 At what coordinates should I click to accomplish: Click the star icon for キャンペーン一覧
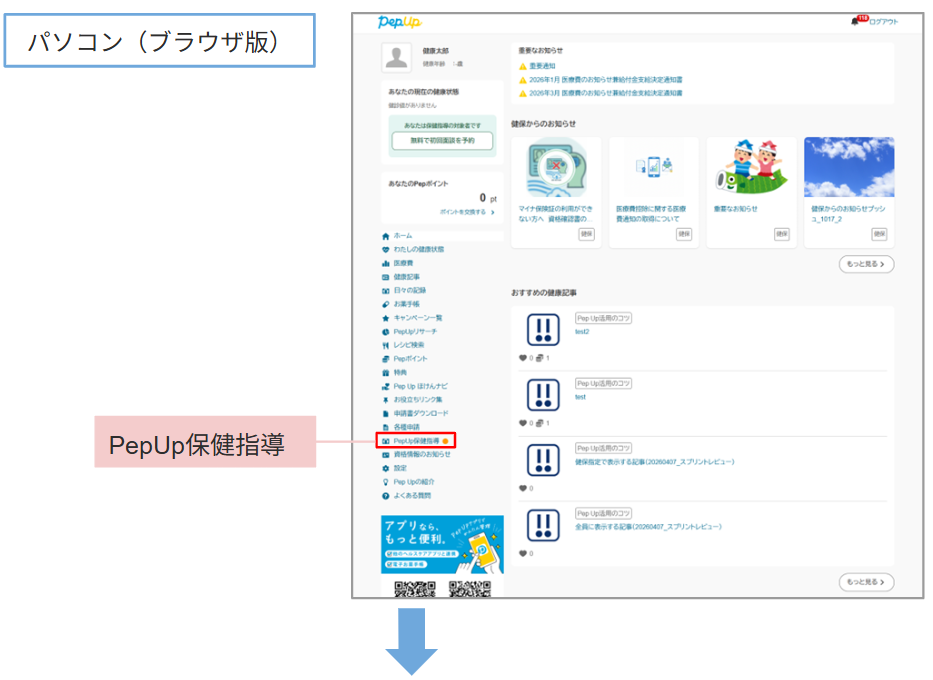386,318
